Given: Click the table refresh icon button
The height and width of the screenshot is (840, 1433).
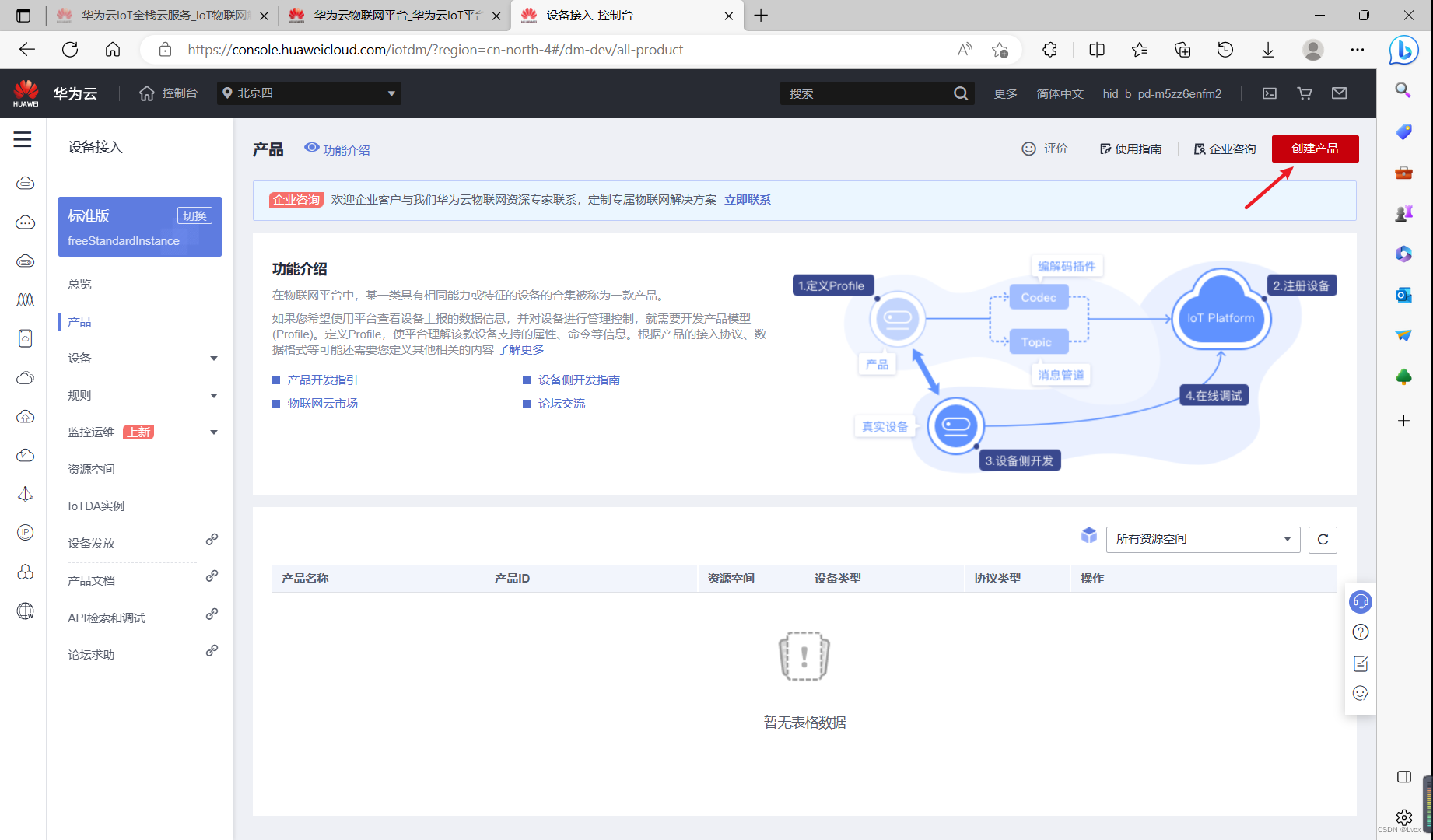Looking at the screenshot, I should (x=1323, y=539).
